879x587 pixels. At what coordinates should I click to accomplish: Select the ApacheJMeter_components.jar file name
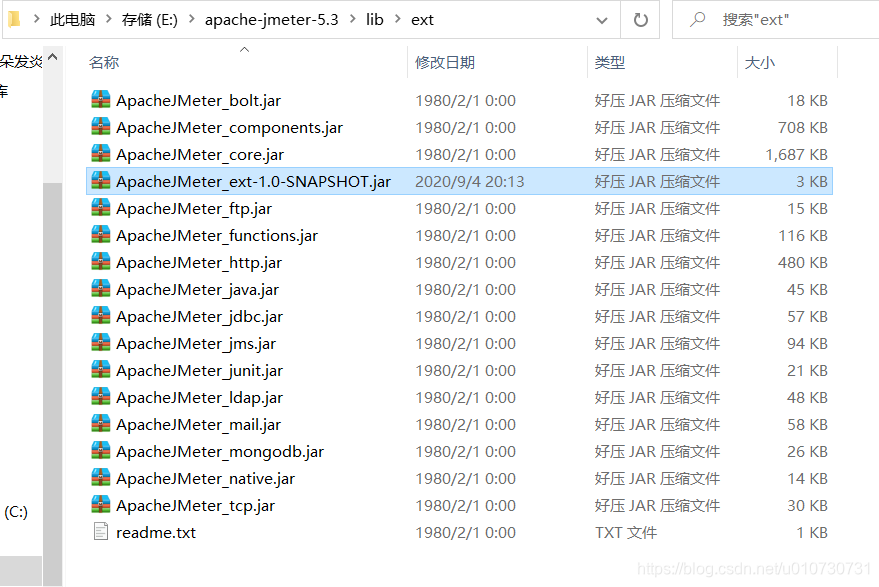(x=229, y=127)
